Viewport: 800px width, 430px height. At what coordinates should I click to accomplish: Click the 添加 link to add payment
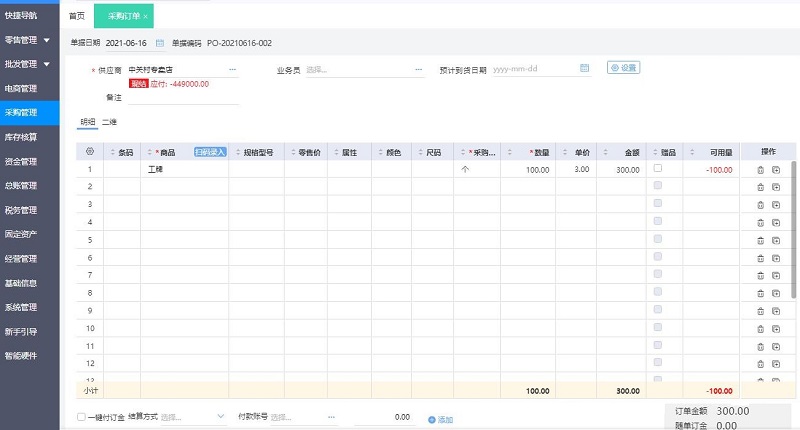440,419
